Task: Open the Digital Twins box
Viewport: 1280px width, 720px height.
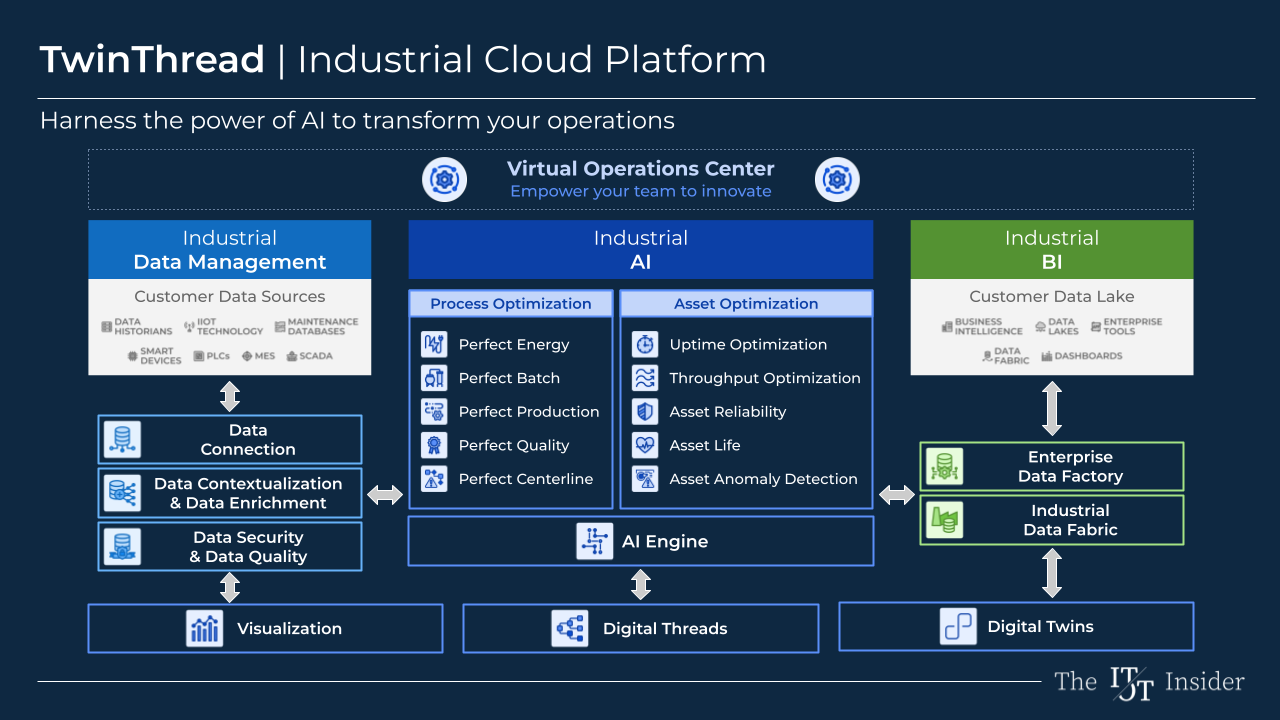Action: point(1016,626)
